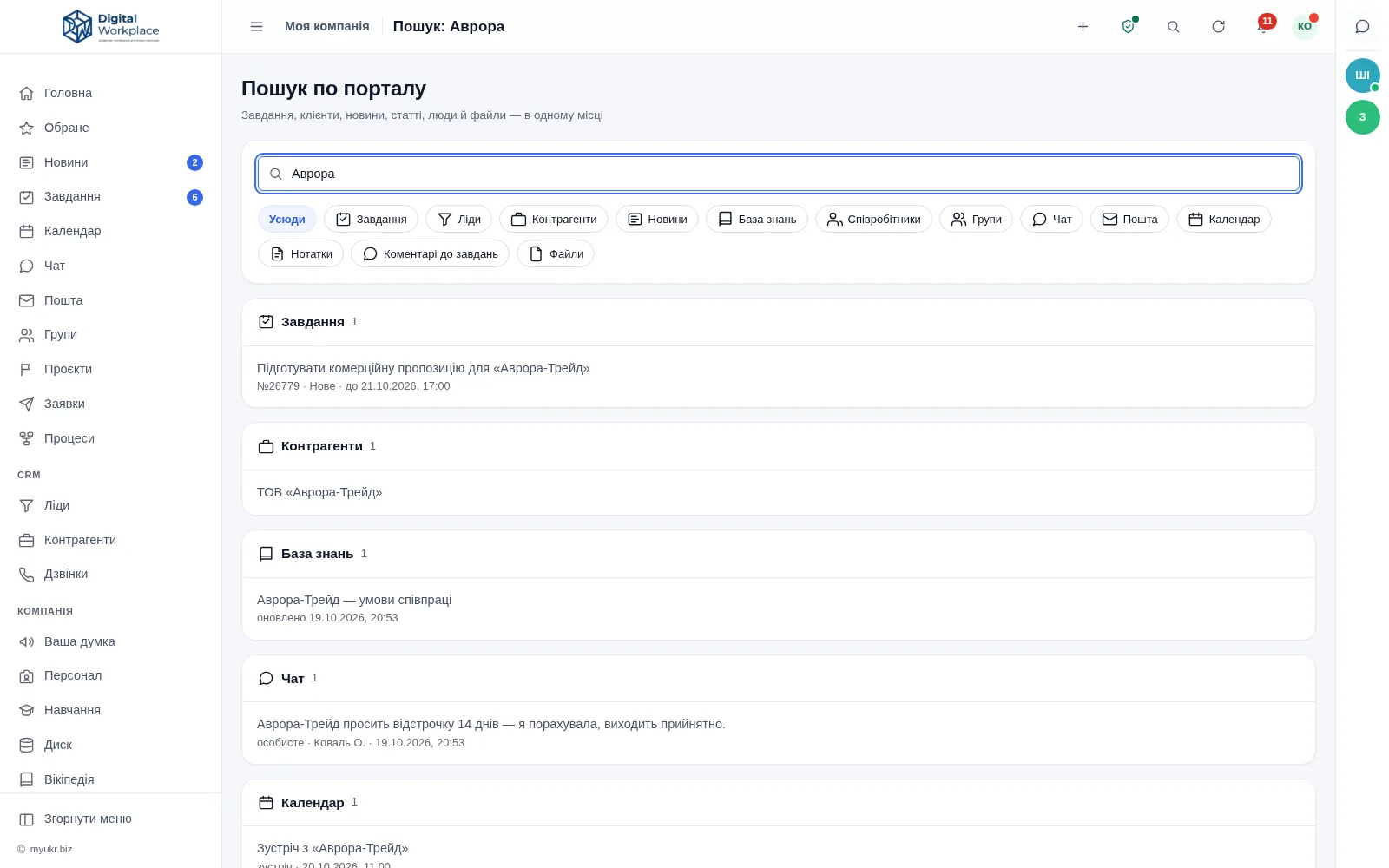This screenshot has width=1389, height=868.
Task: Filter by Коментарі до завдань chip
Action: pos(430,253)
